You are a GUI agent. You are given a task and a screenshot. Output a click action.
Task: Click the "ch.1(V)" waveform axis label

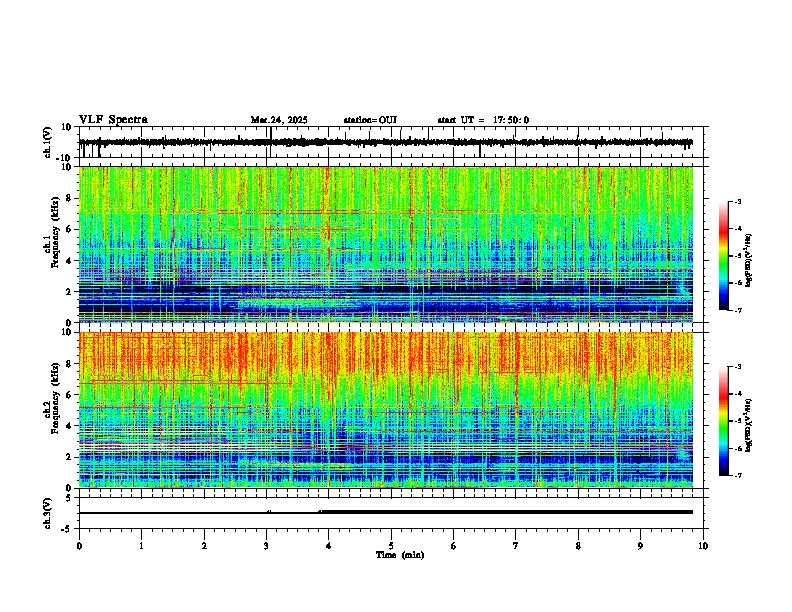point(48,142)
